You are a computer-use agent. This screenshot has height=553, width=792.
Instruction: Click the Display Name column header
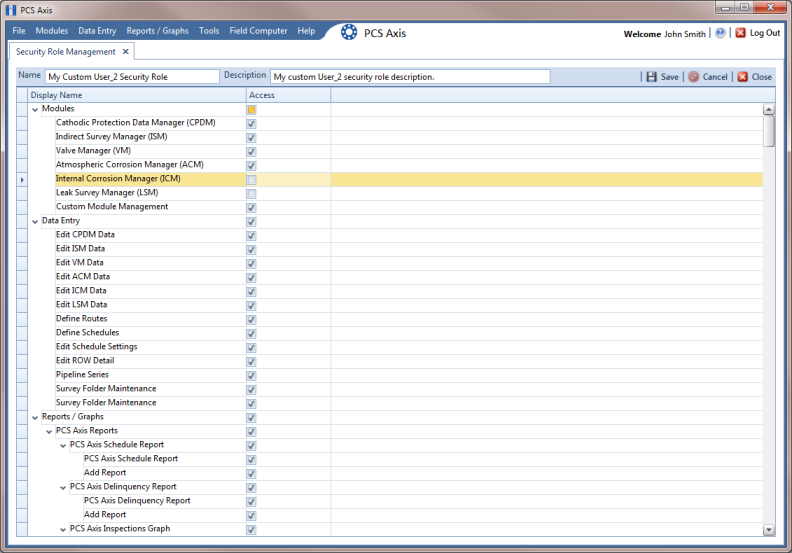tap(137, 95)
